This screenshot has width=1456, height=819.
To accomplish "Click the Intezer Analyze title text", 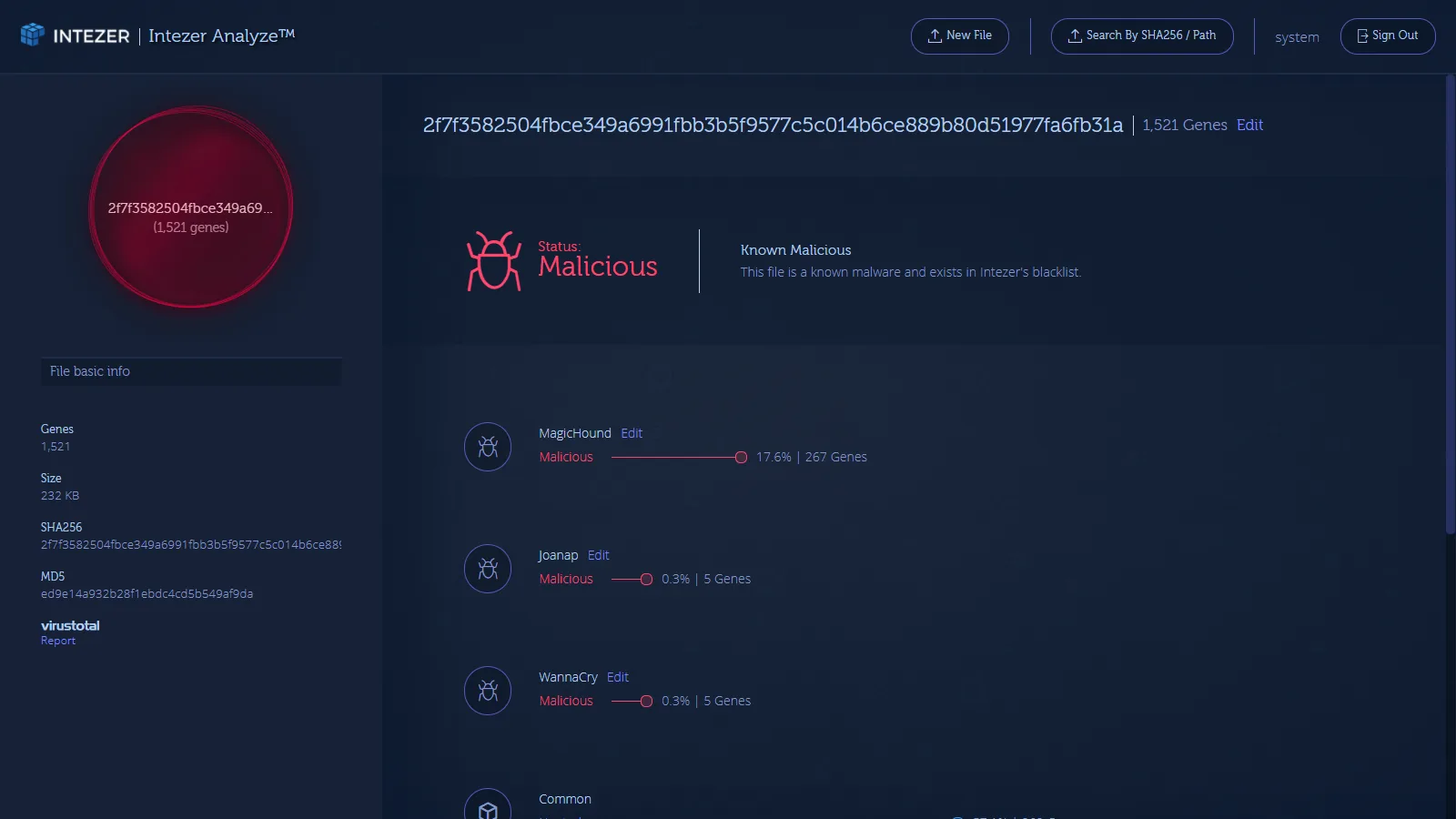I will pyautogui.click(x=222, y=35).
